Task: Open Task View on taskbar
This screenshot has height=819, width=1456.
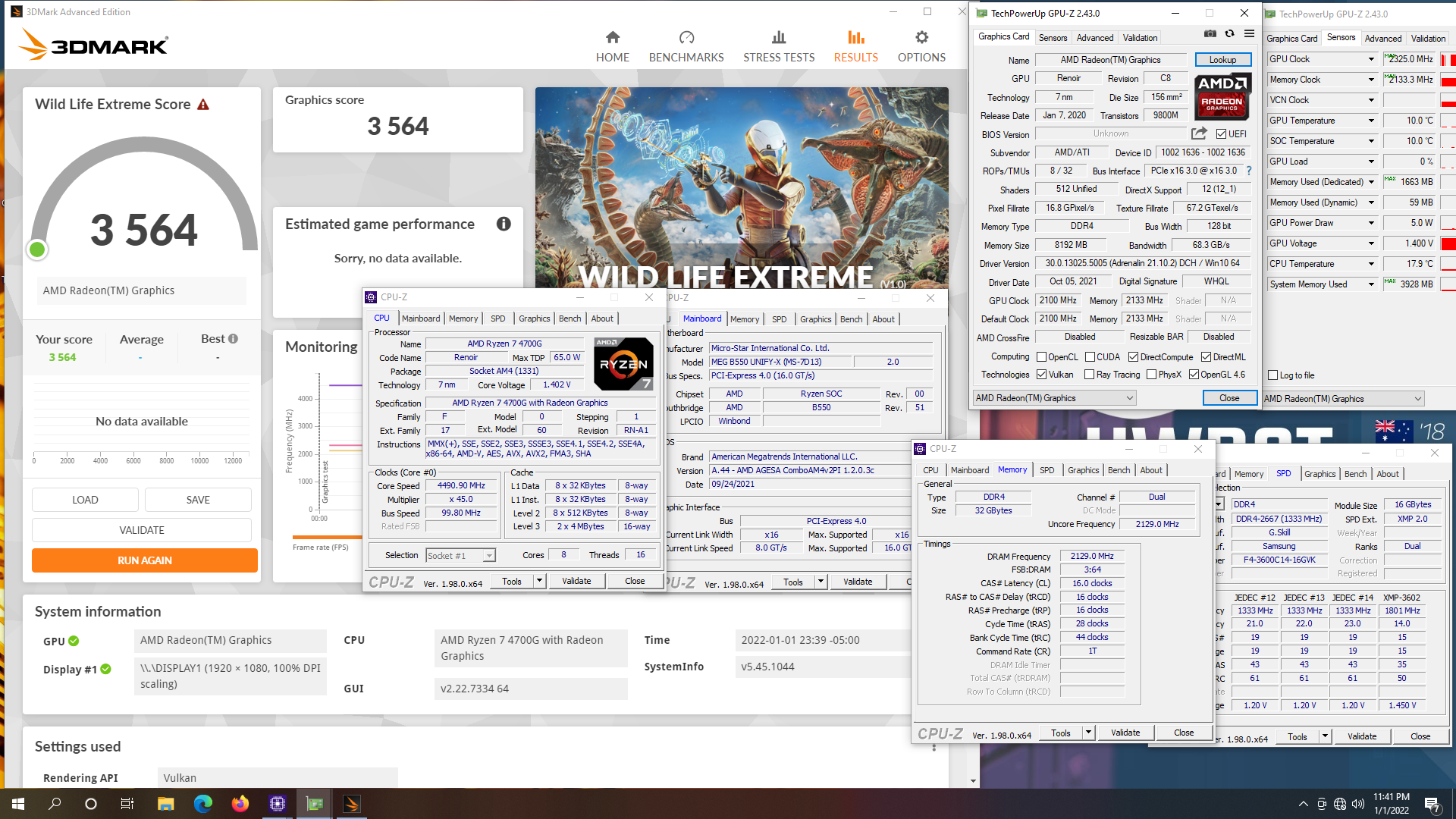Action: [127, 804]
